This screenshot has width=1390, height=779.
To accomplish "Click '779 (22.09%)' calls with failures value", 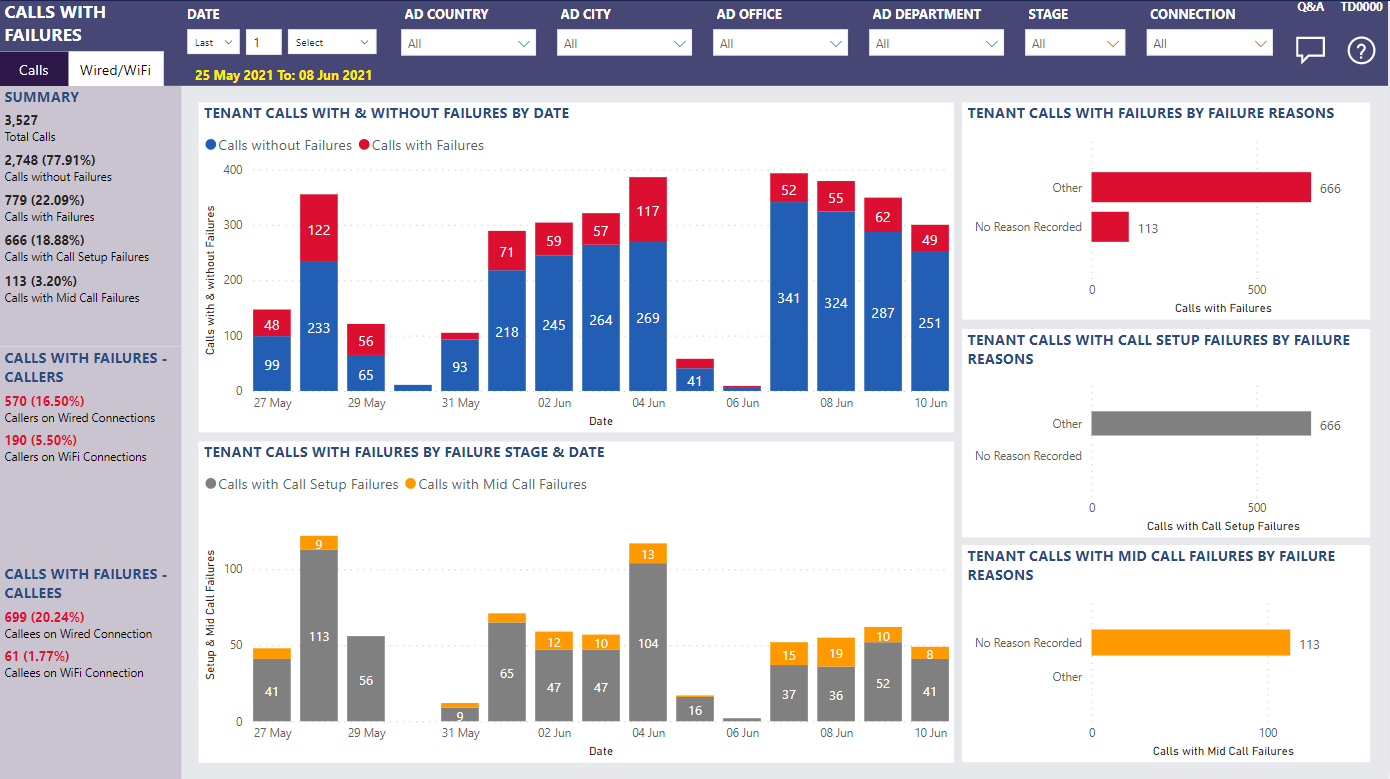I will pyautogui.click(x=44, y=200).
